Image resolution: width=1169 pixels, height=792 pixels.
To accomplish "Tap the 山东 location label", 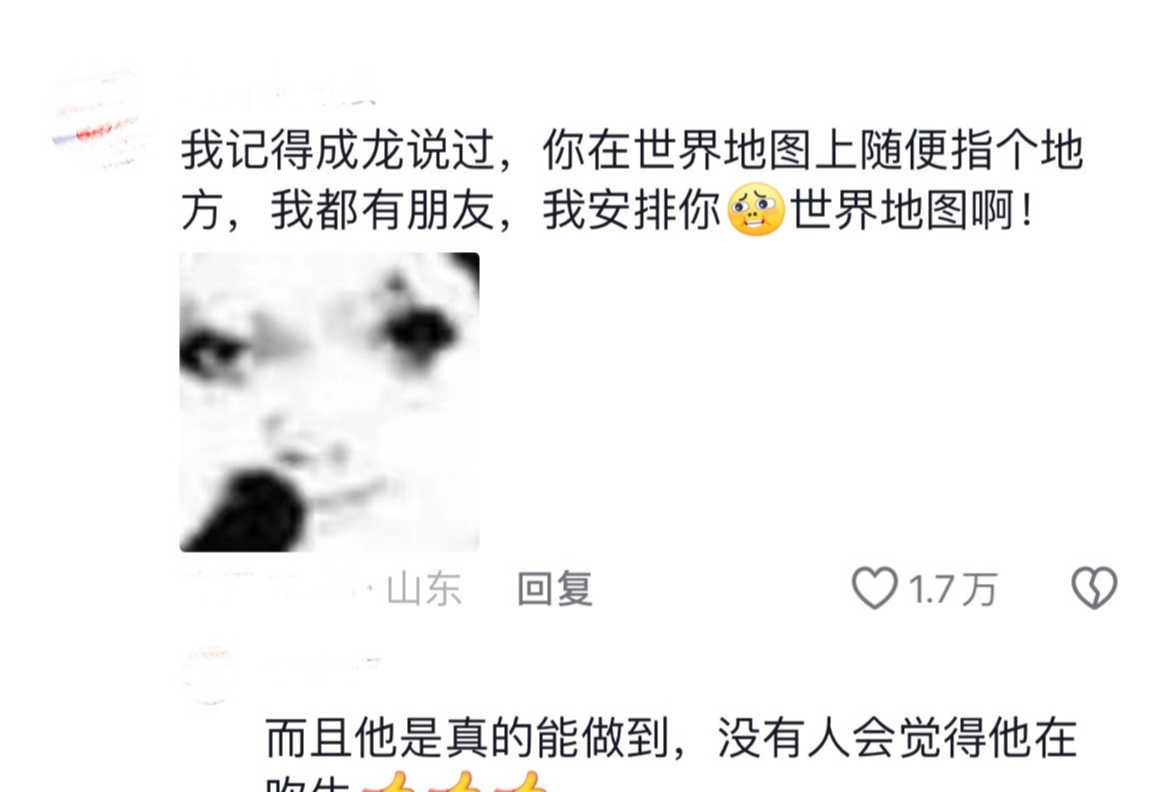I will (x=424, y=589).
